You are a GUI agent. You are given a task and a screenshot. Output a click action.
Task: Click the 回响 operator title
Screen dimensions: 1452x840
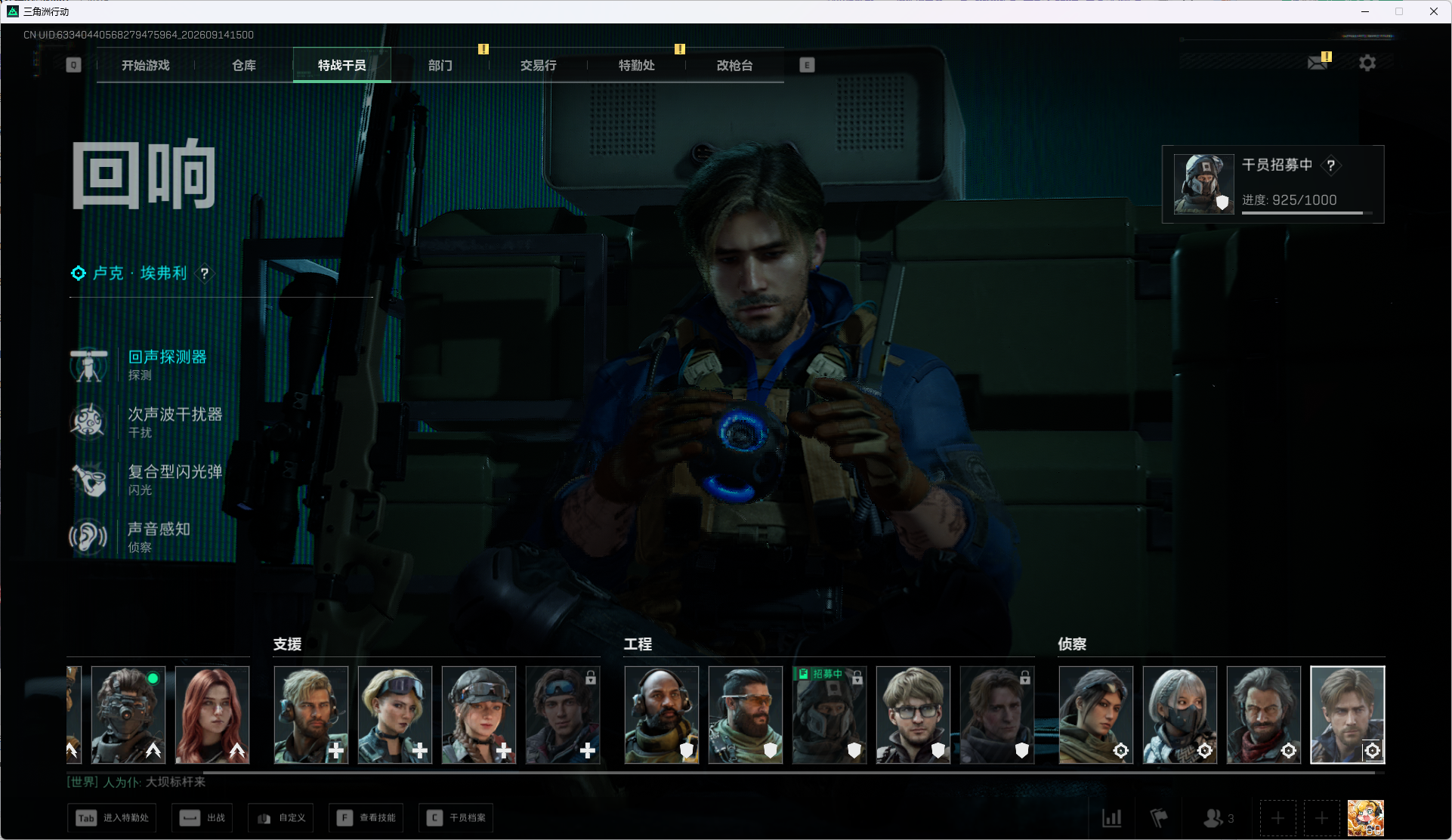144,174
